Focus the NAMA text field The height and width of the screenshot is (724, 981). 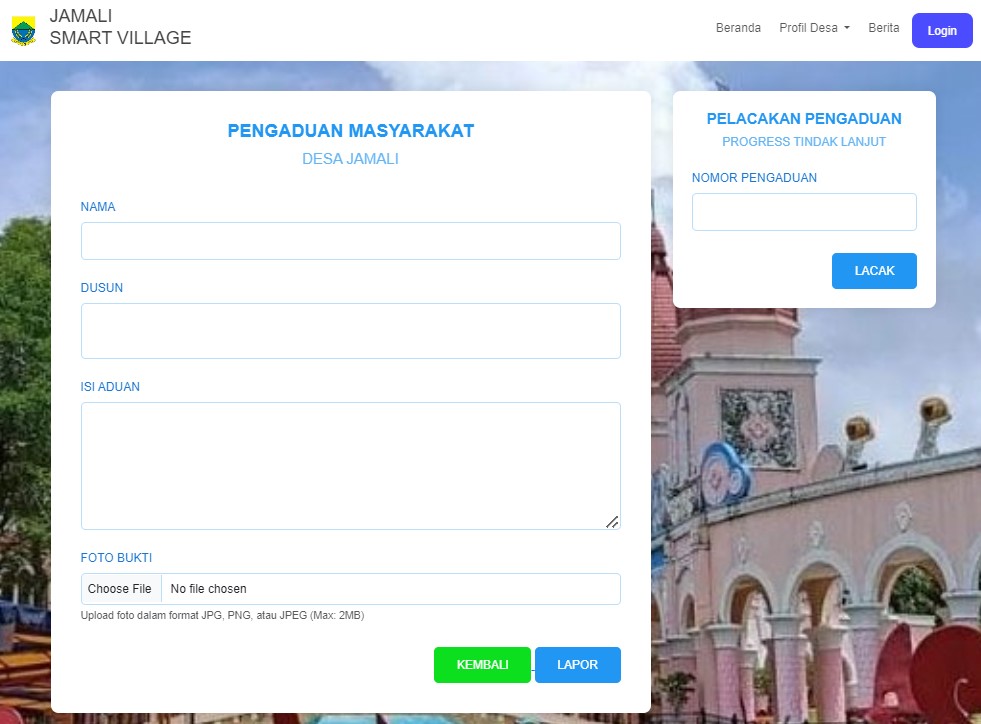[x=350, y=241]
